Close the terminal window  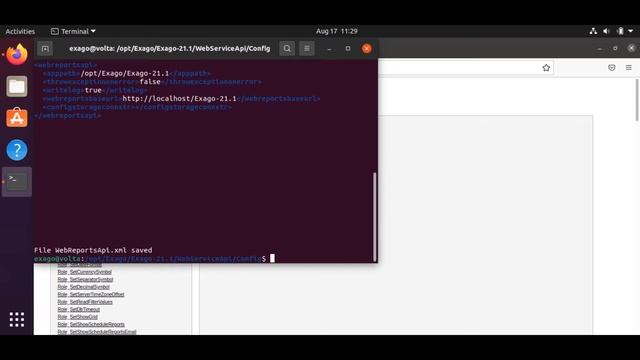tap(367, 49)
